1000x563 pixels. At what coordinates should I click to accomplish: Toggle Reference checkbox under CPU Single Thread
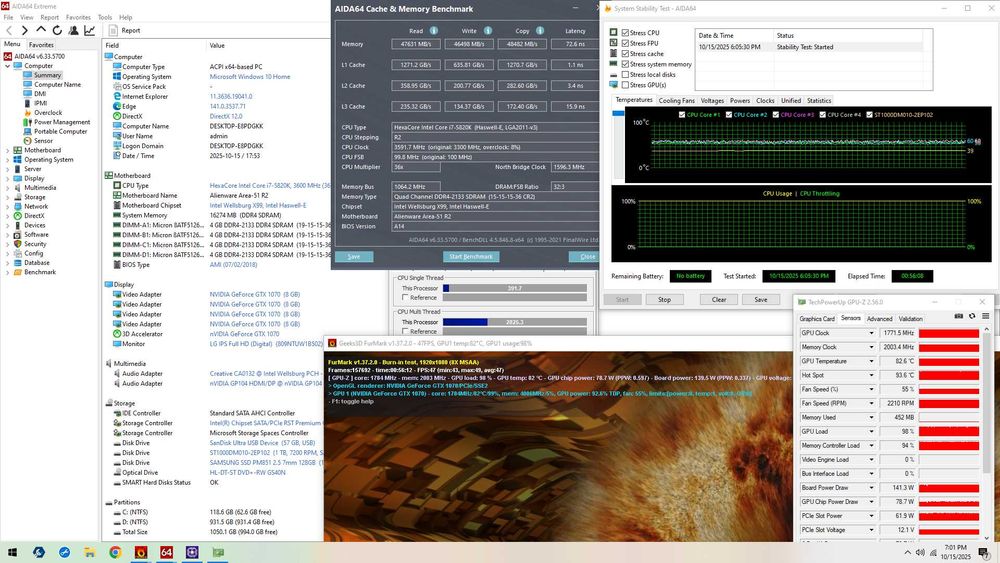[x=405, y=298]
